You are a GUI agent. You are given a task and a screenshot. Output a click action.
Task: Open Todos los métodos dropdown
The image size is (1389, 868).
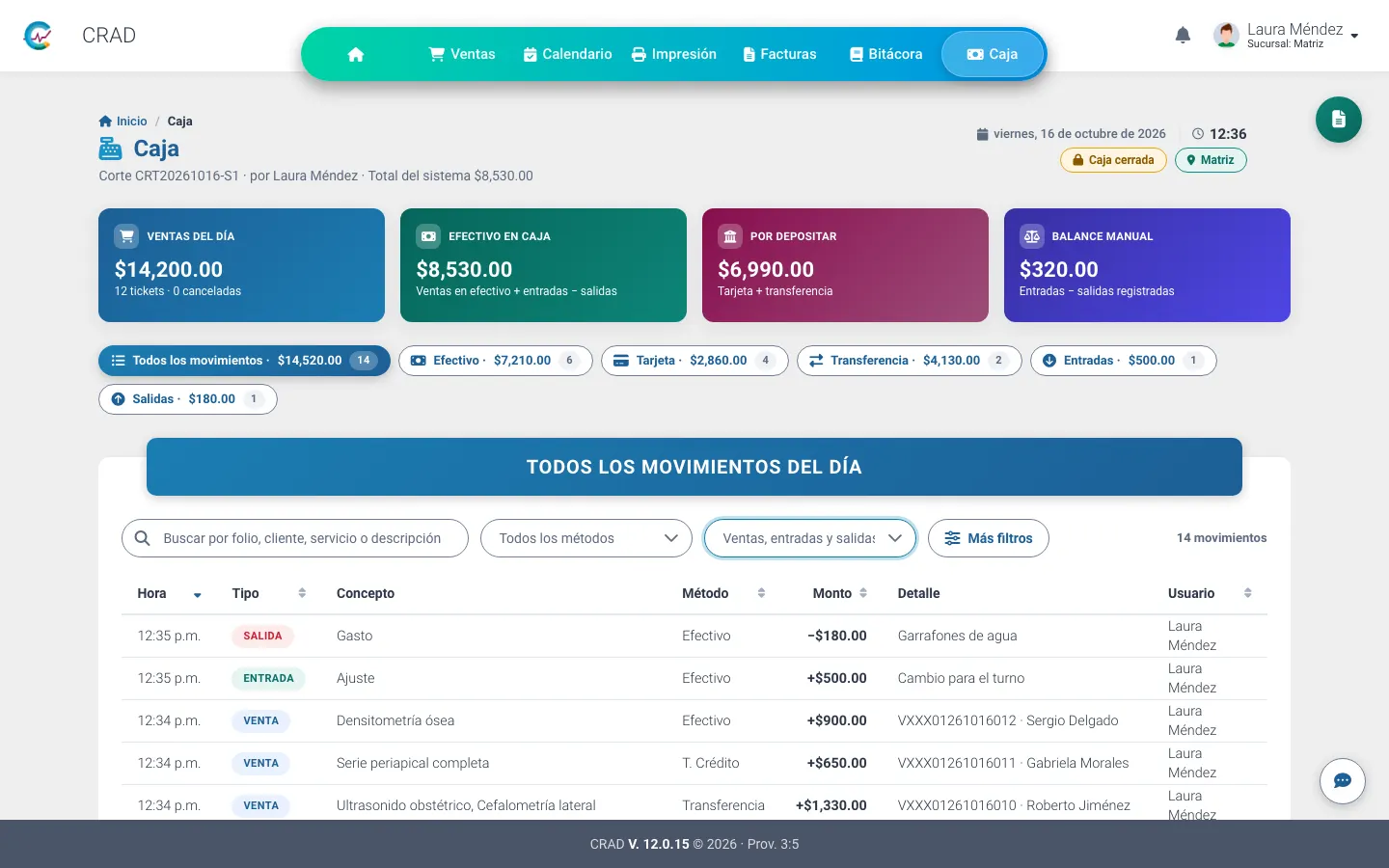[x=586, y=538]
